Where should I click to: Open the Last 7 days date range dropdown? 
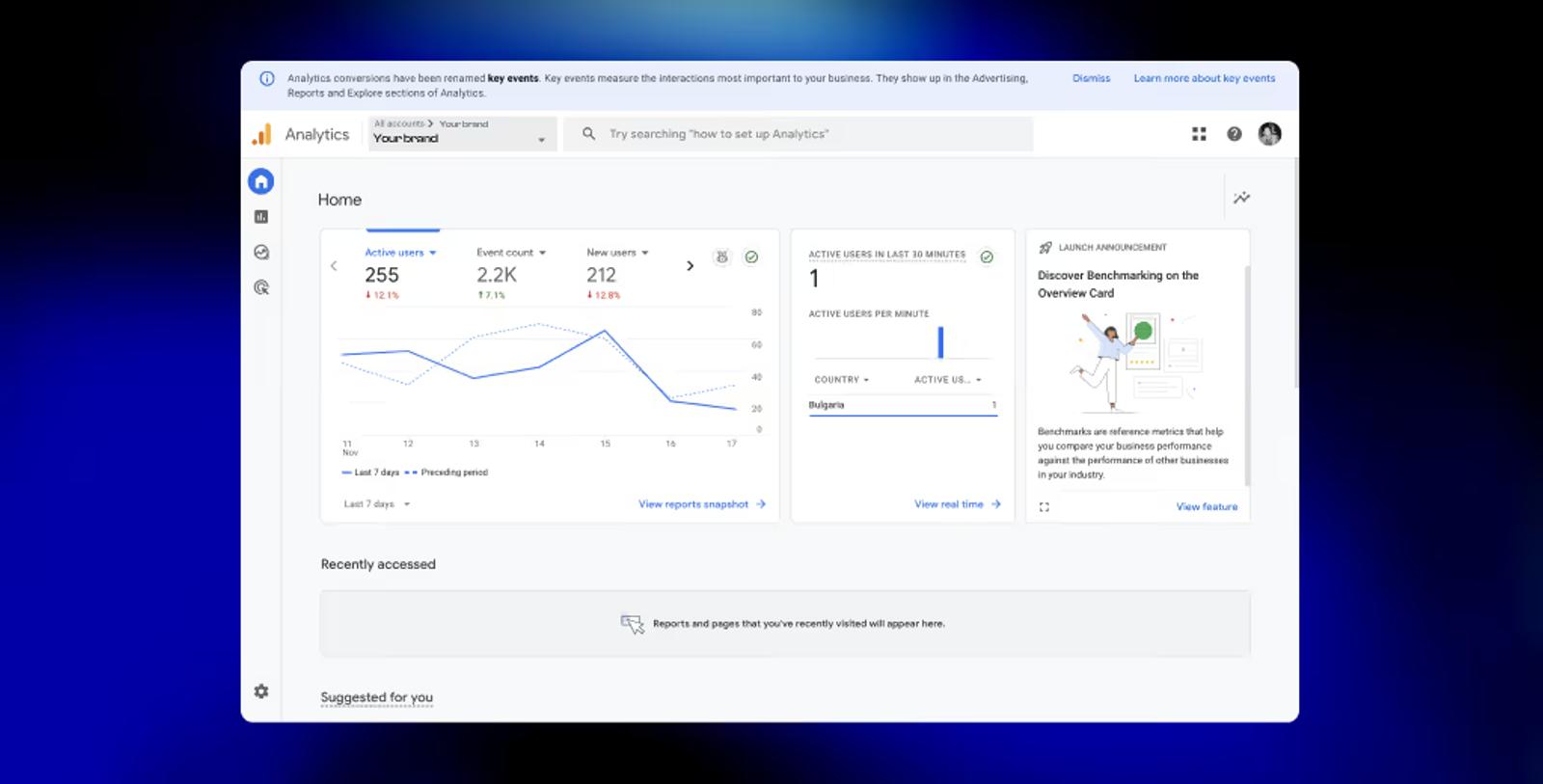pos(377,504)
